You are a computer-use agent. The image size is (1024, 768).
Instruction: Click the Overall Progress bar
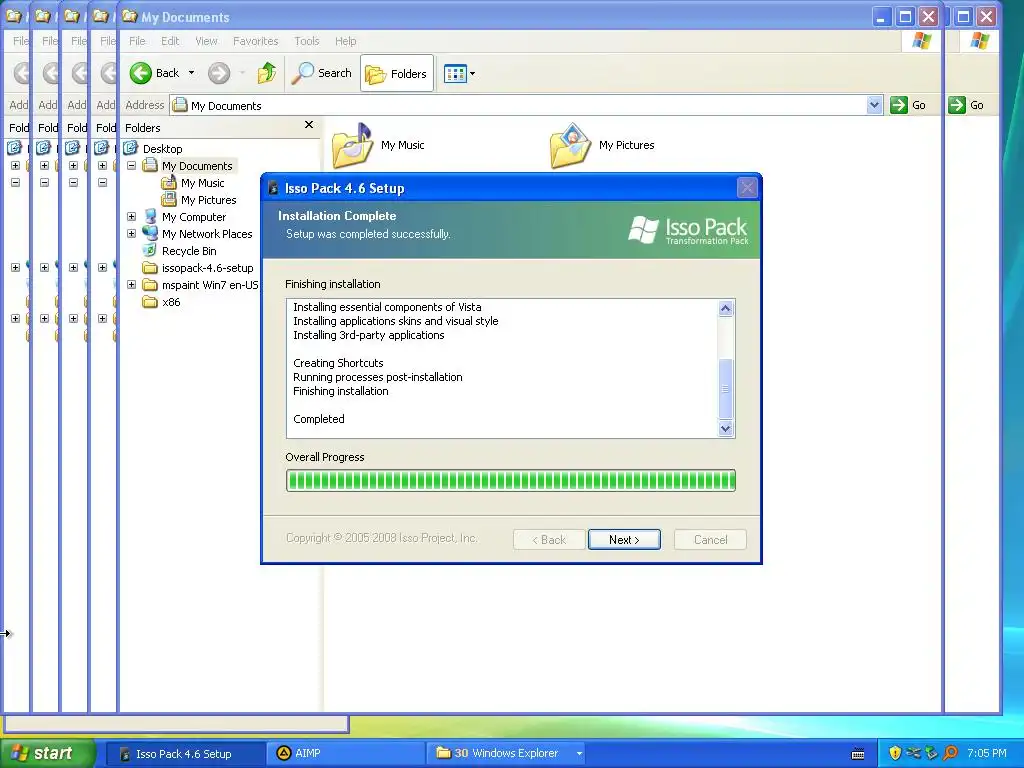pos(511,481)
